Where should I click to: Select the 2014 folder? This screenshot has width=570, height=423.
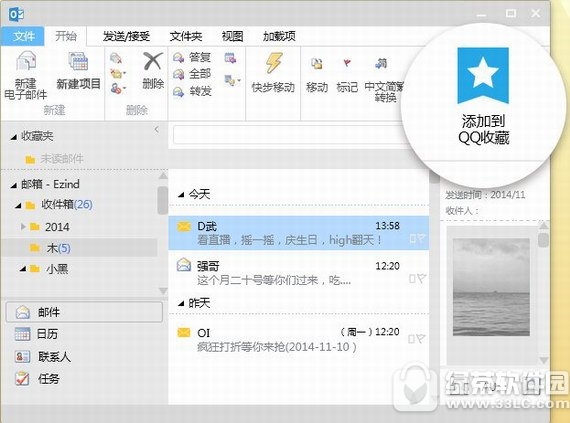pos(50,227)
